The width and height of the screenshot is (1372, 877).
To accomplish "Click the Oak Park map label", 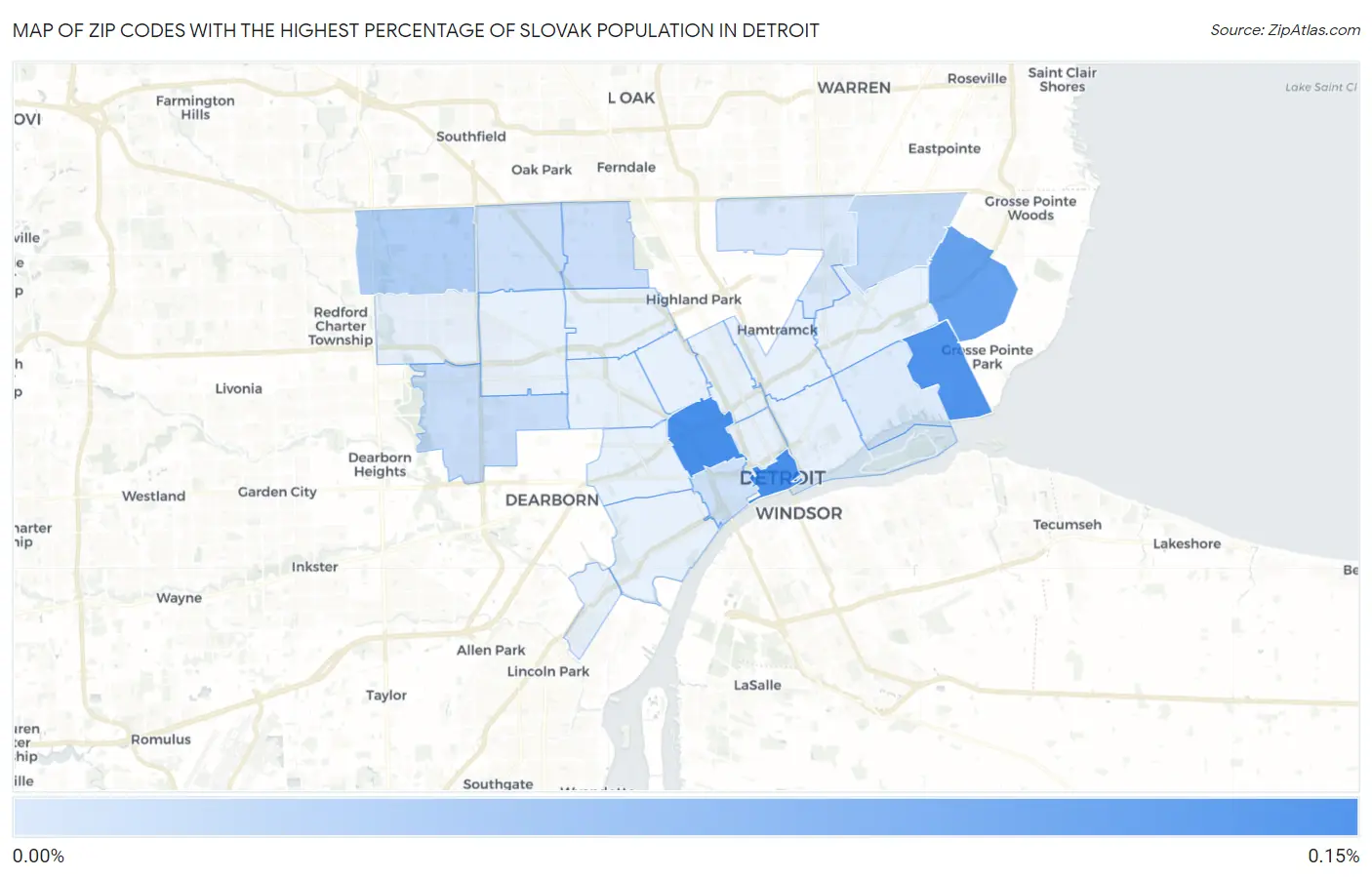I will point(542,170).
